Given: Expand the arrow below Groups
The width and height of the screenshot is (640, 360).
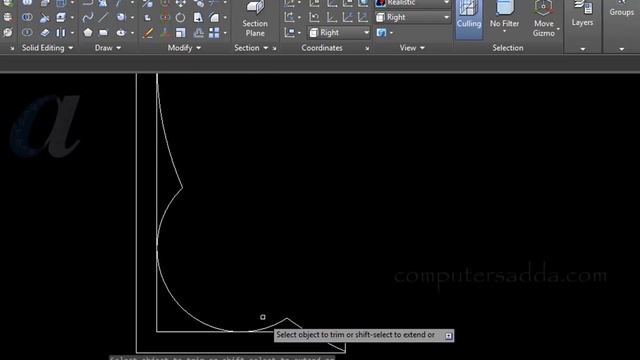Looking at the screenshot, I should [621, 49].
